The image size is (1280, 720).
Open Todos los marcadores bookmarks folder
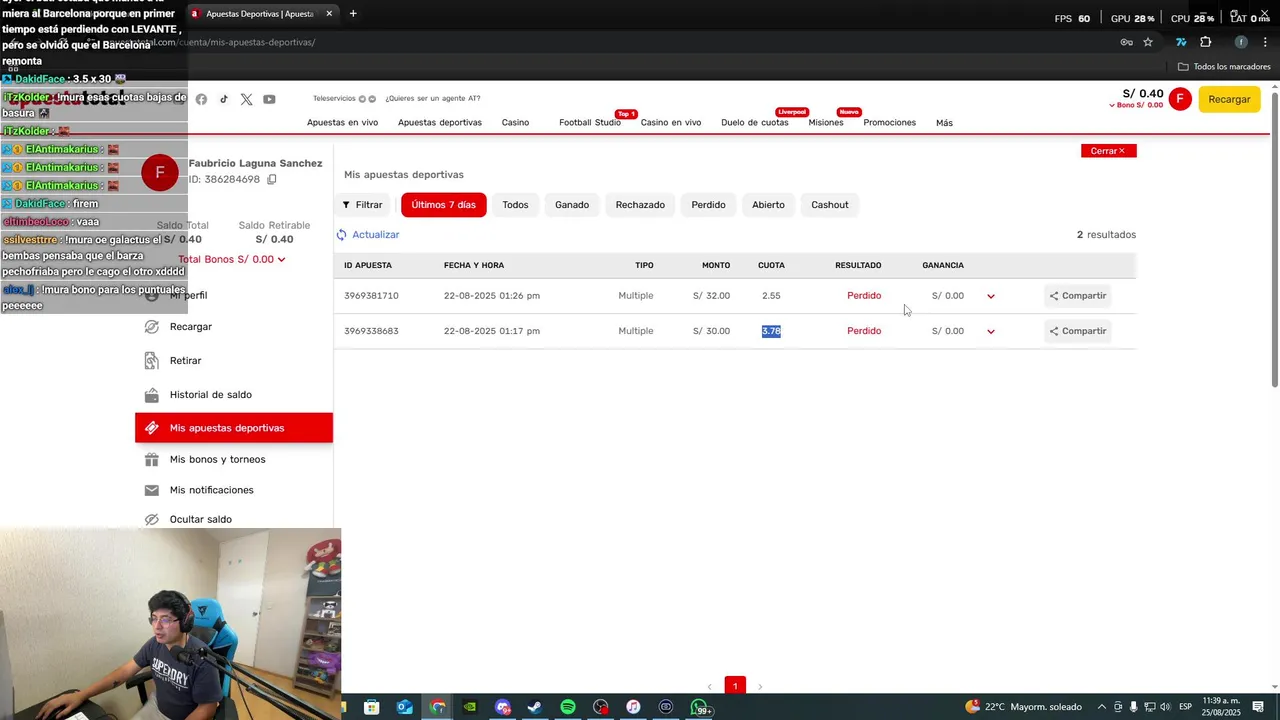(x=1224, y=67)
